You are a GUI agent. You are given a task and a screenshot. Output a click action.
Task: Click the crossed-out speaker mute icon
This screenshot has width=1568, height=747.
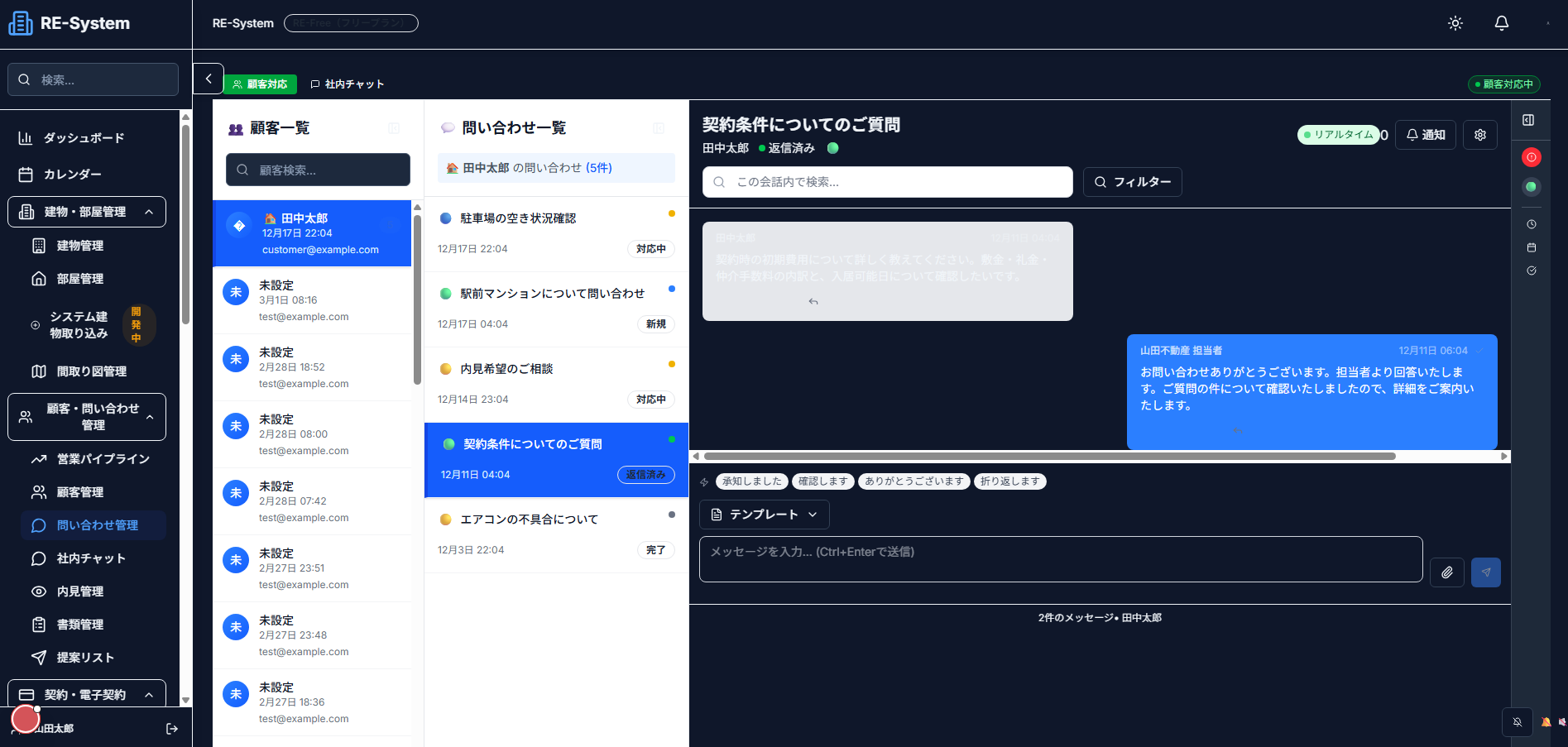[x=1562, y=722]
